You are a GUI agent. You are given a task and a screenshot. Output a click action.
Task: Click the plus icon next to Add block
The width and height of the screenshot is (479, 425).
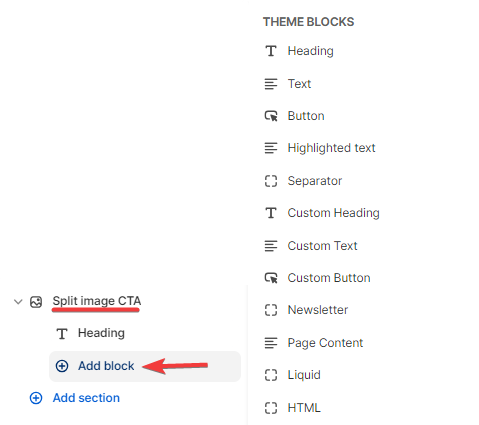[x=62, y=366]
